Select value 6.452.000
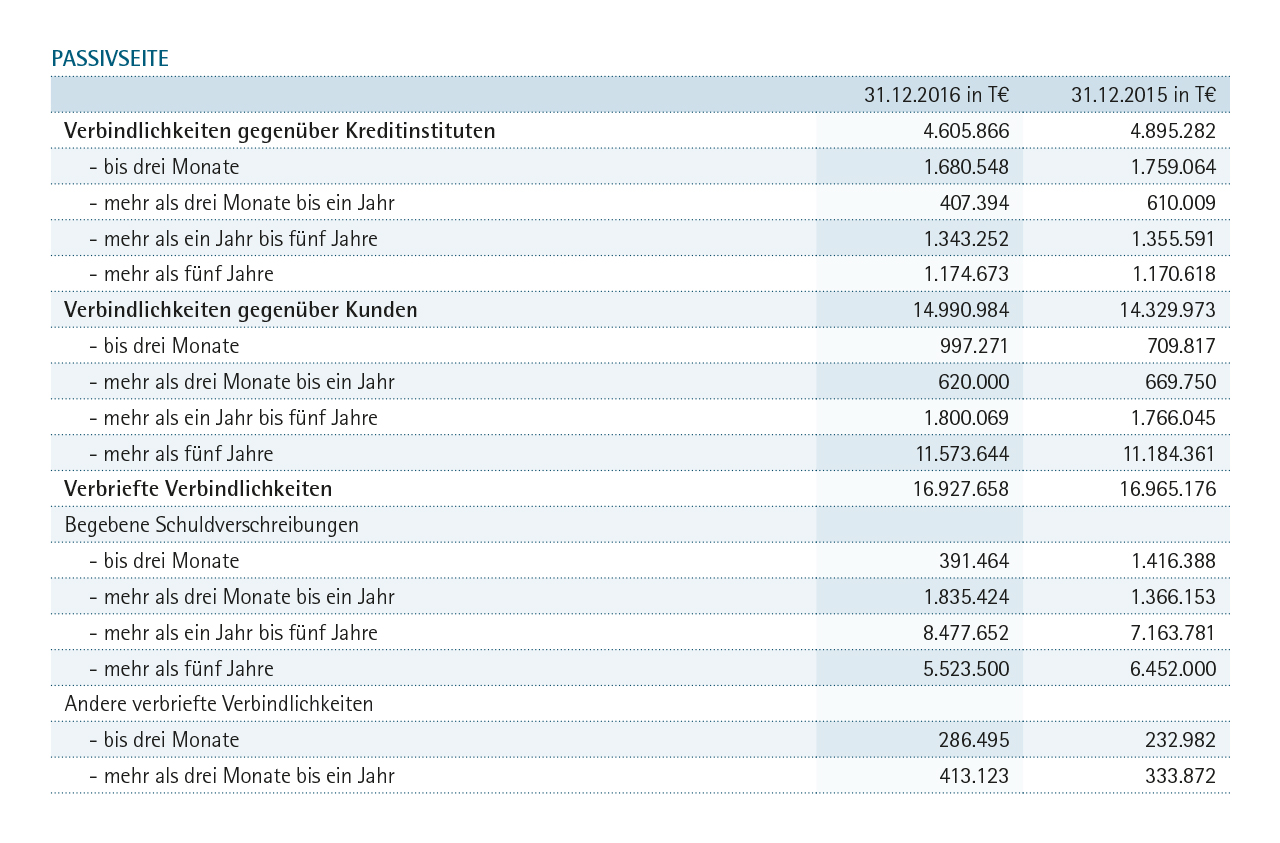Image resolution: width=1280 pixels, height=843 pixels. [1174, 669]
